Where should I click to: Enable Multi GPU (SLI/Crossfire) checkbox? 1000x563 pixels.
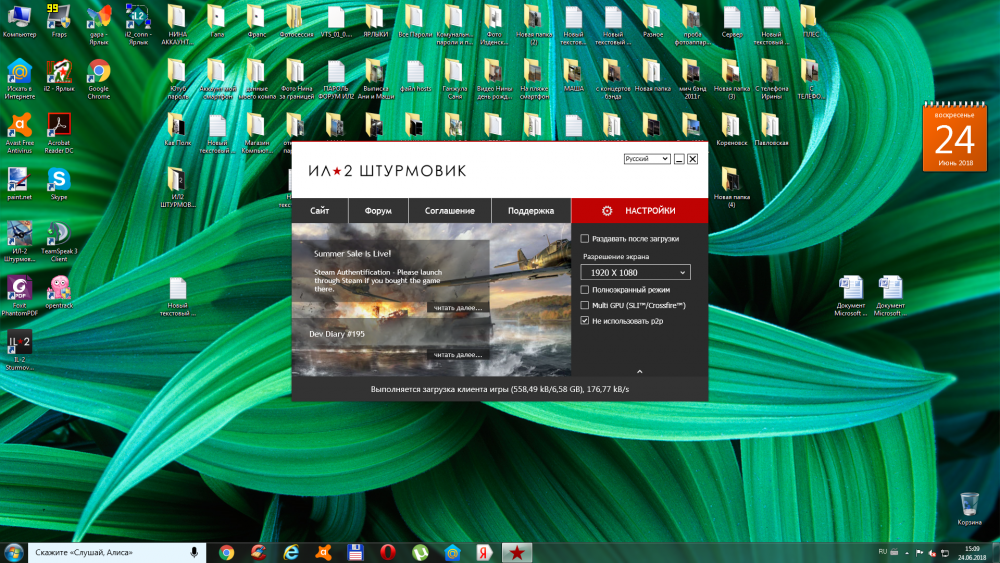585,305
